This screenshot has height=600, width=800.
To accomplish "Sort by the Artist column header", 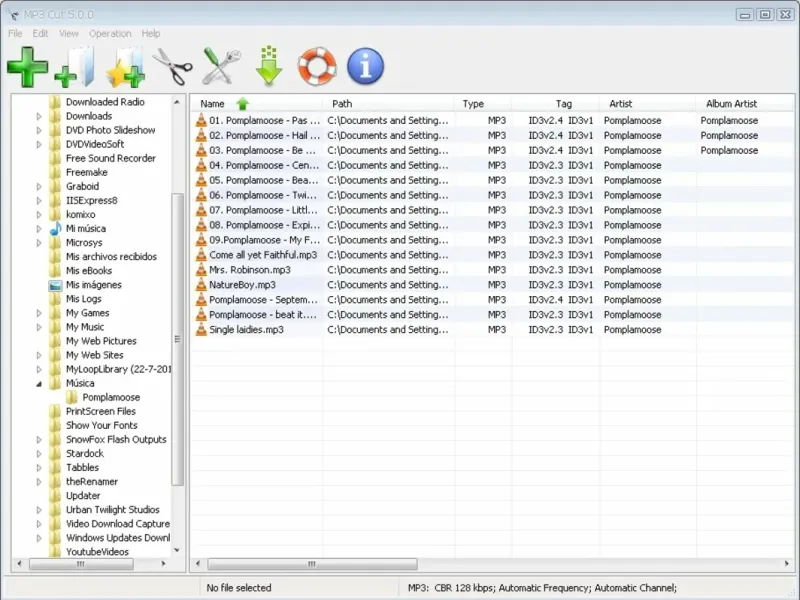I will pyautogui.click(x=647, y=104).
